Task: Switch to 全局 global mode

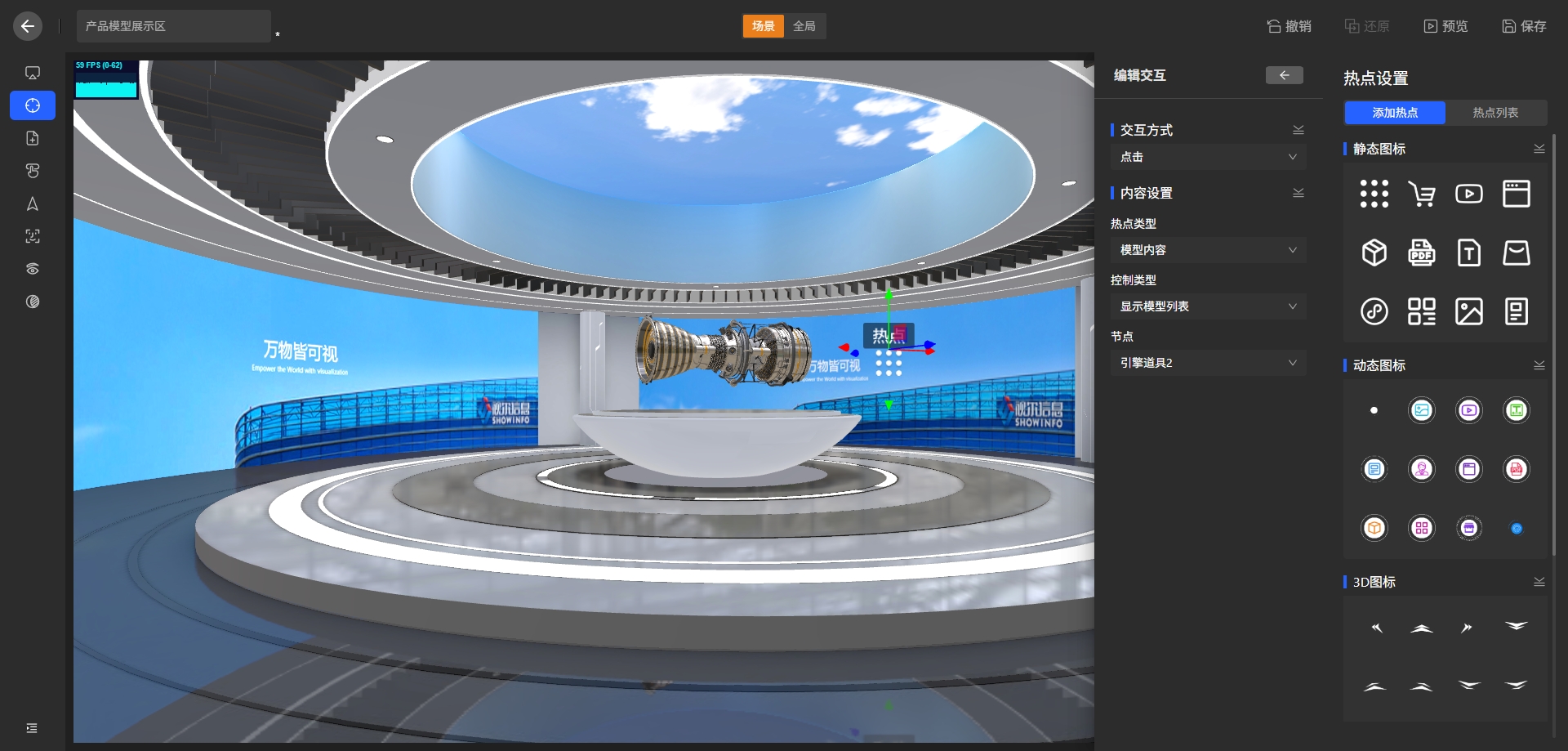Action: click(x=804, y=26)
